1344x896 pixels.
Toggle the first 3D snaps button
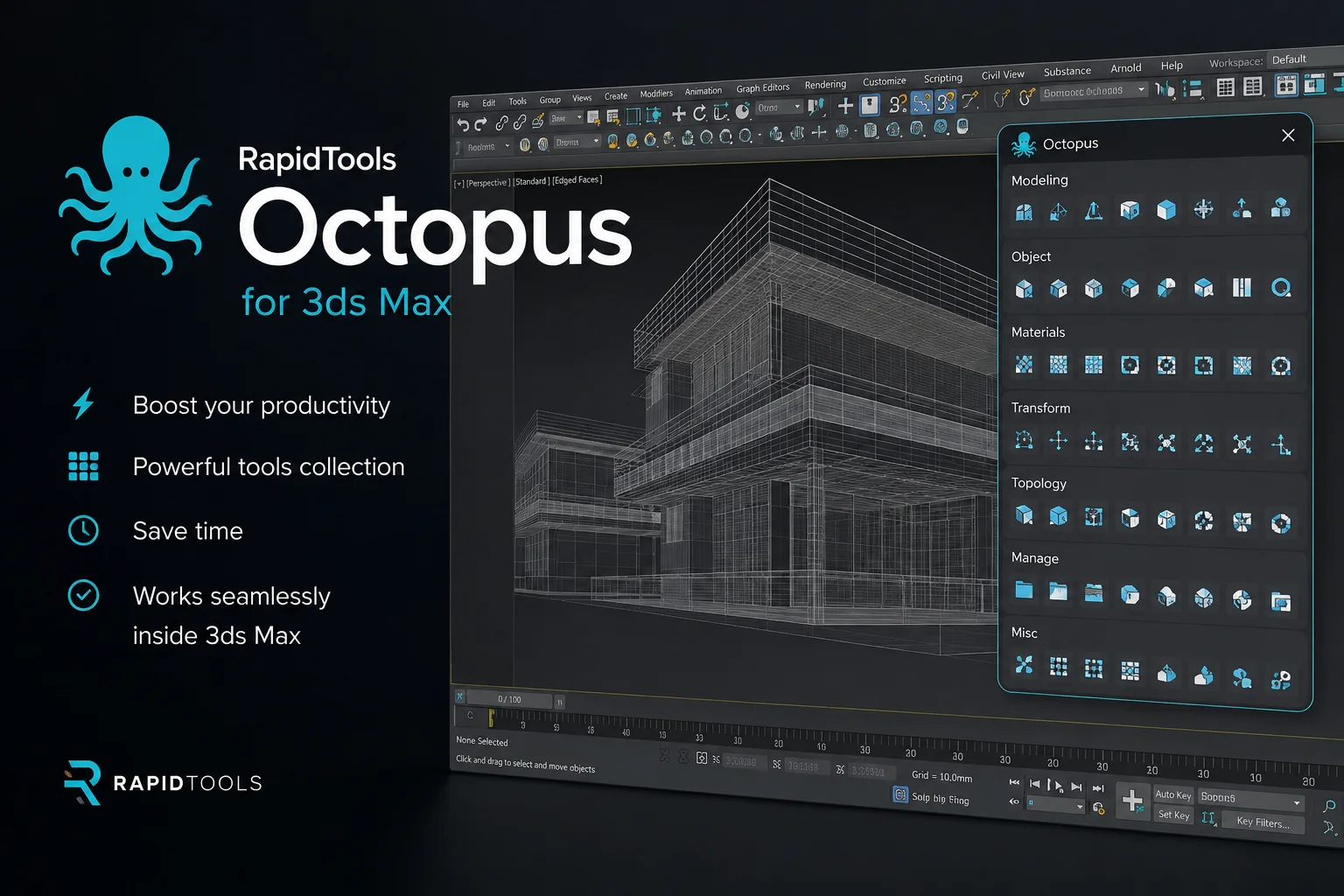(898, 104)
